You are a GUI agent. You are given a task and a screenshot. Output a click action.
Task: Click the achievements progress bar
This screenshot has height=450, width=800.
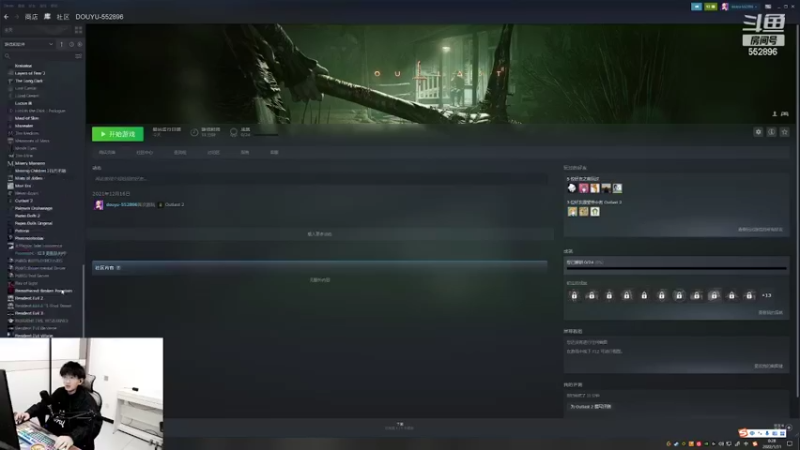pos(677,268)
